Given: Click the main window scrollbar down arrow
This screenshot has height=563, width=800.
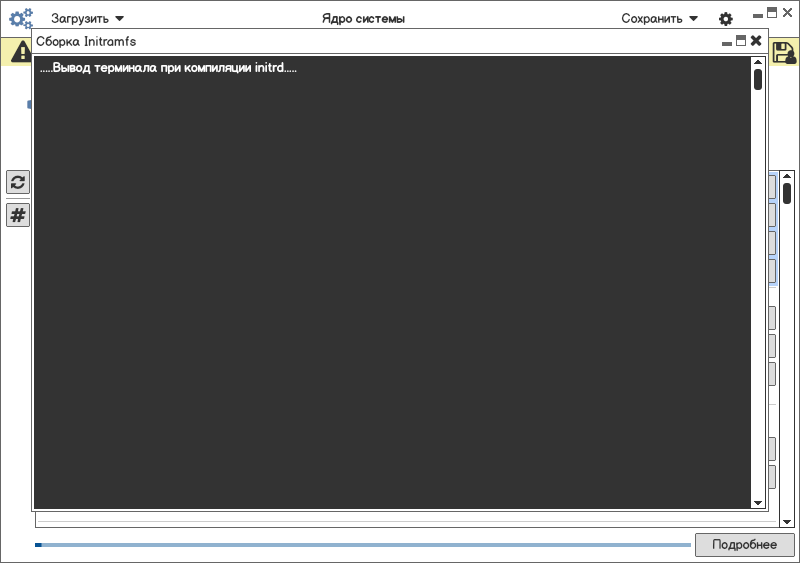Looking at the screenshot, I should coord(787,522).
